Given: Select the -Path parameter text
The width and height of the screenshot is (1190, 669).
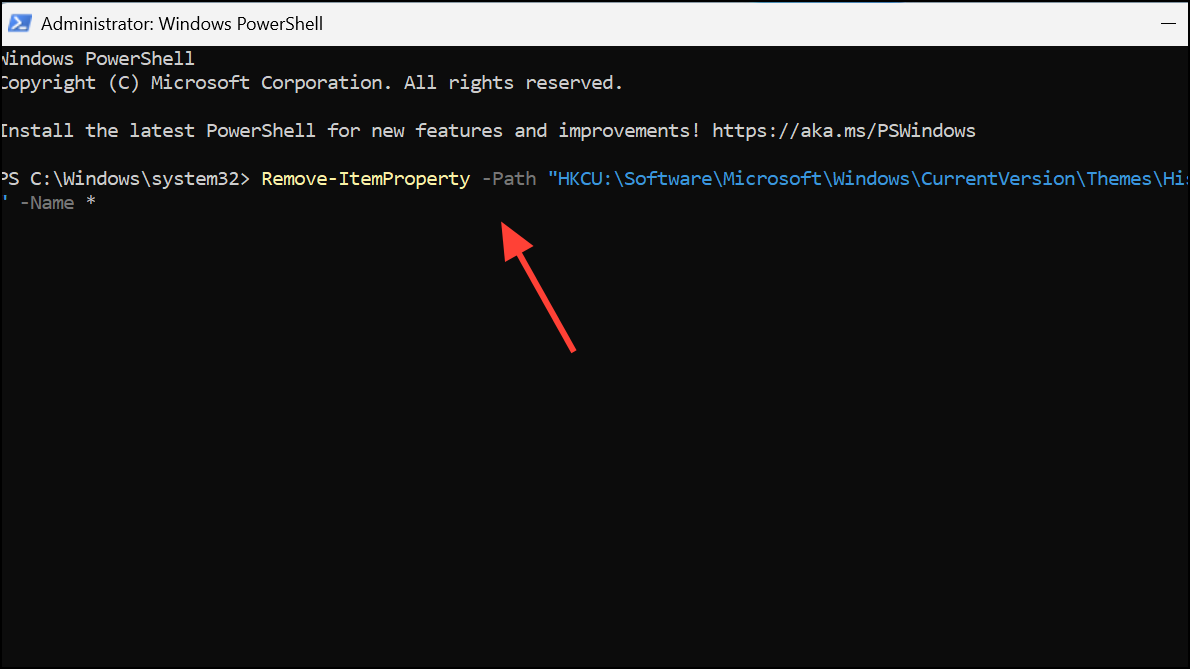Looking at the screenshot, I should click(x=509, y=179).
